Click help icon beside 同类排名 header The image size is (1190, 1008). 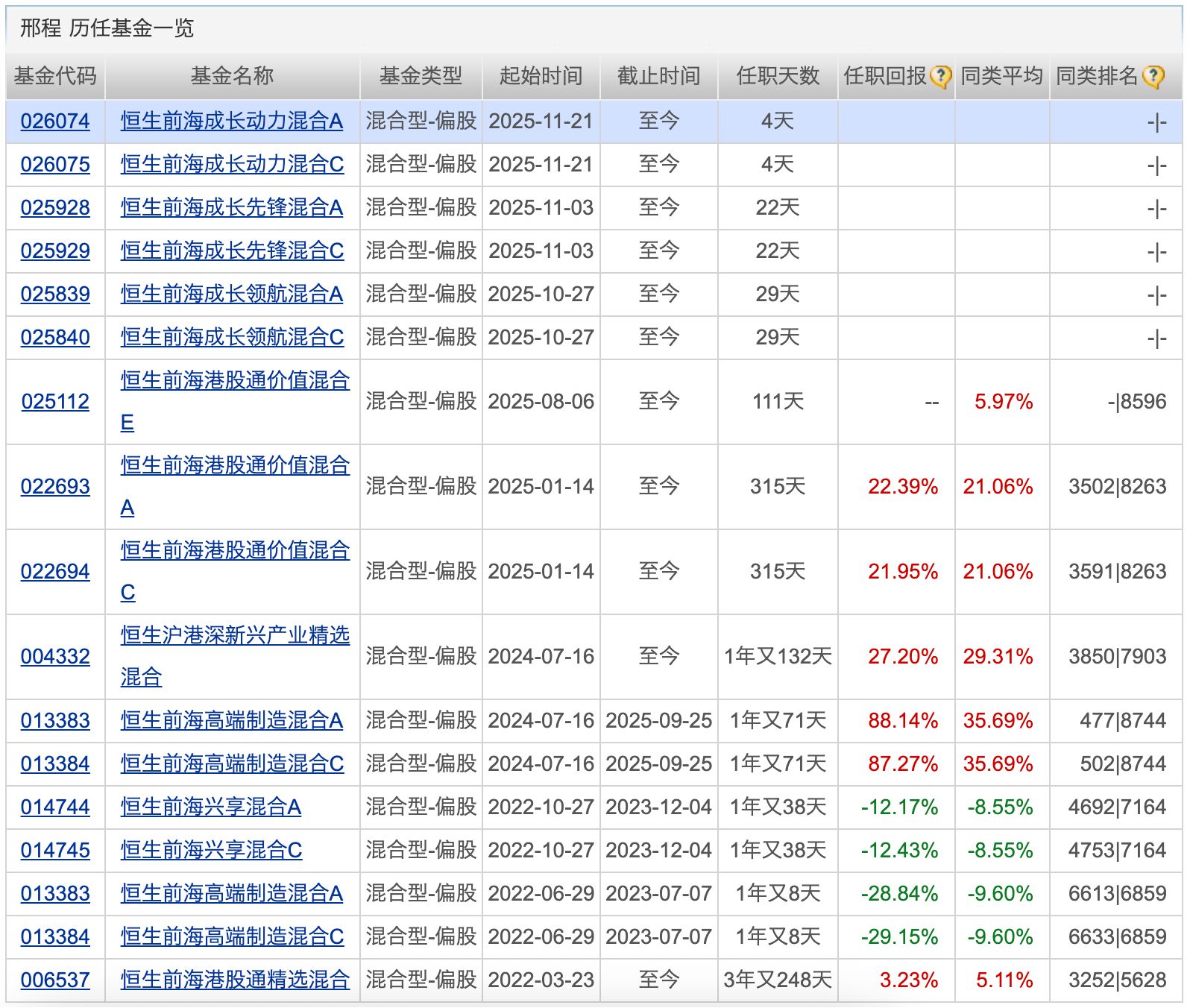[x=1153, y=77]
